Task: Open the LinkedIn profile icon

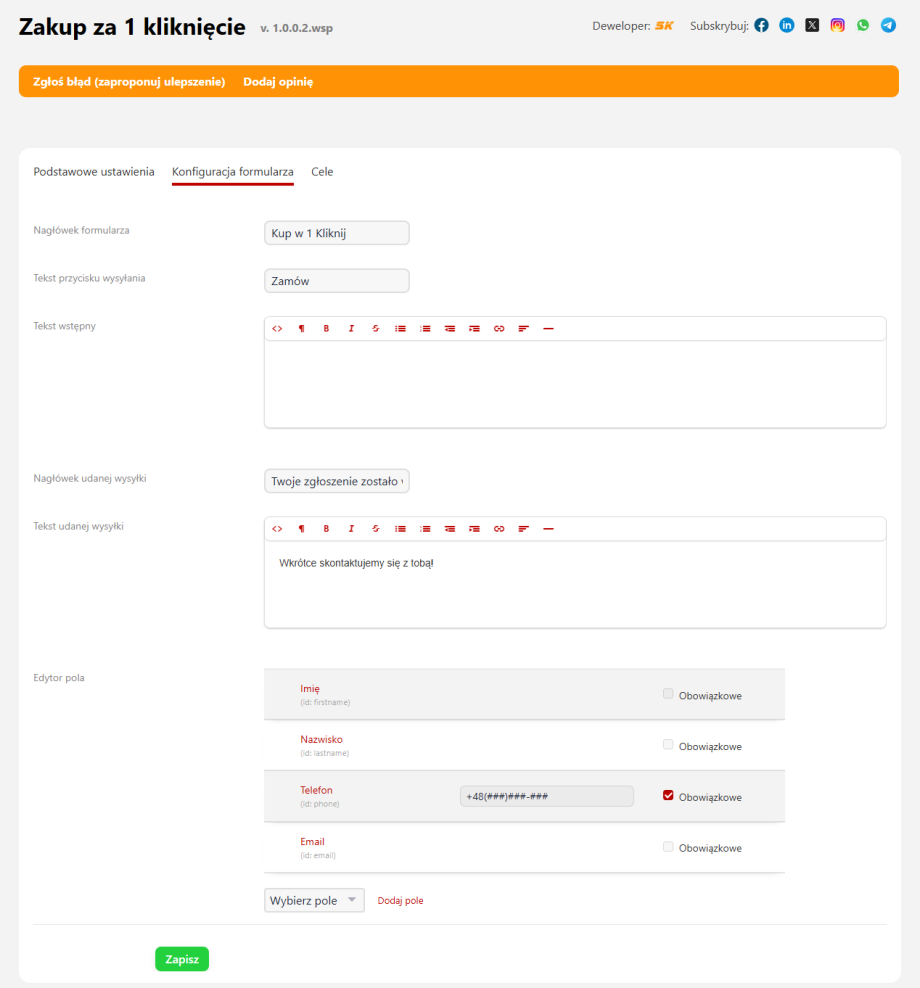Action: [787, 26]
